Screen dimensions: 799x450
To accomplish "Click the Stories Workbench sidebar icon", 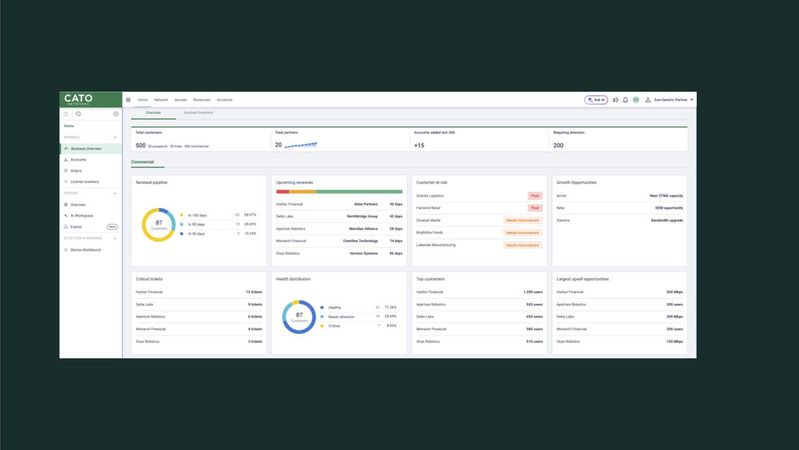I will [66, 250].
